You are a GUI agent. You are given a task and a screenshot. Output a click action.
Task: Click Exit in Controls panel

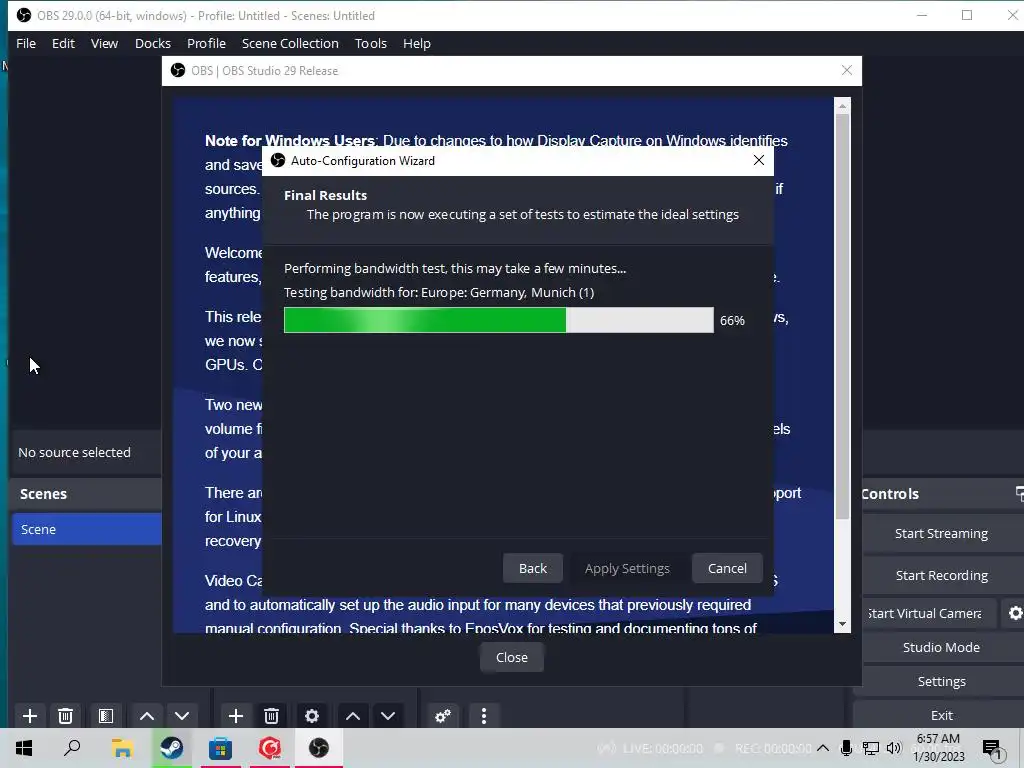[x=941, y=715]
